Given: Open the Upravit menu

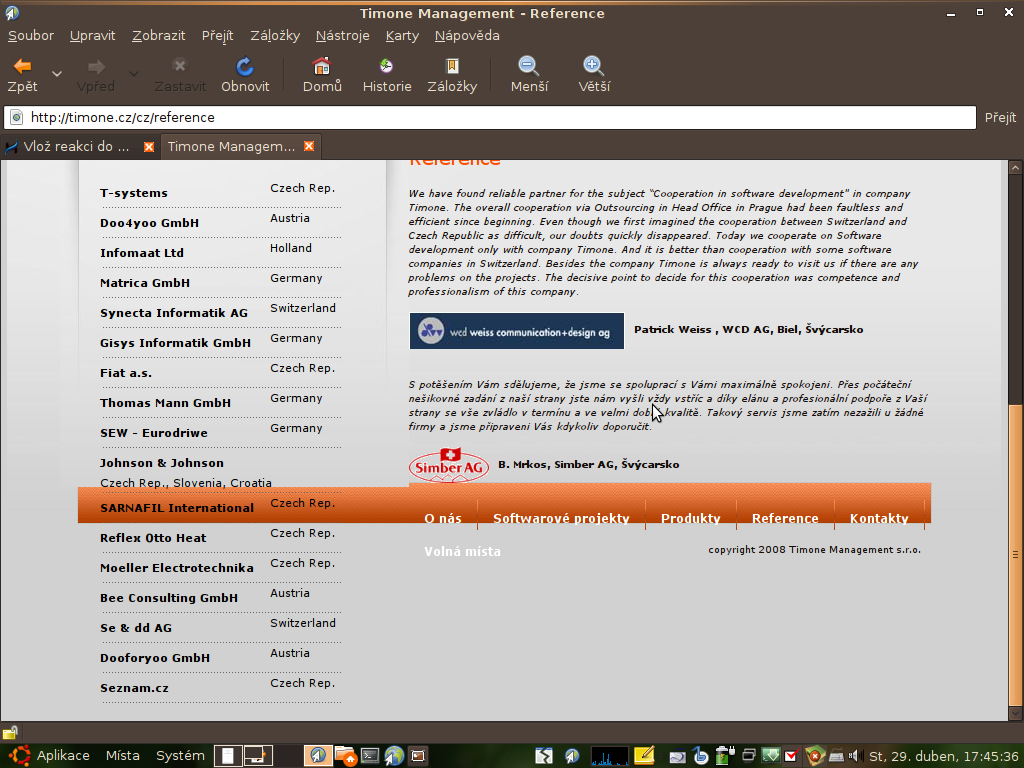Looking at the screenshot, I should [92, 36].
